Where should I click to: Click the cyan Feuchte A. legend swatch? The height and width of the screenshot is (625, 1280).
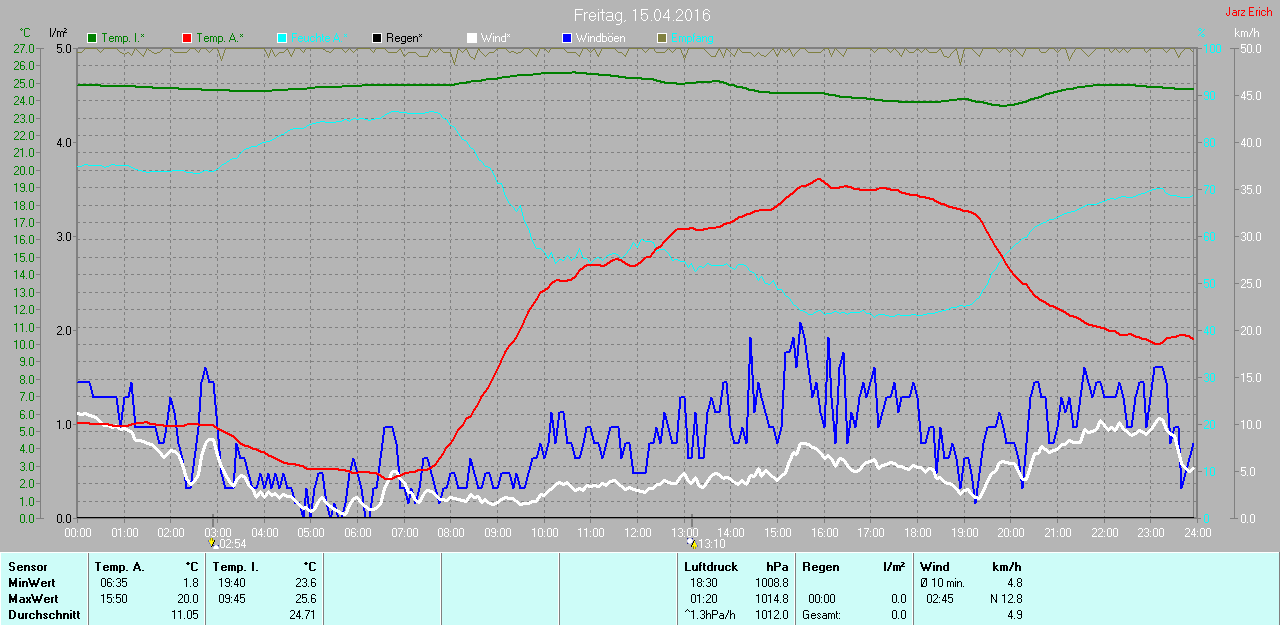tap(282, 38)
